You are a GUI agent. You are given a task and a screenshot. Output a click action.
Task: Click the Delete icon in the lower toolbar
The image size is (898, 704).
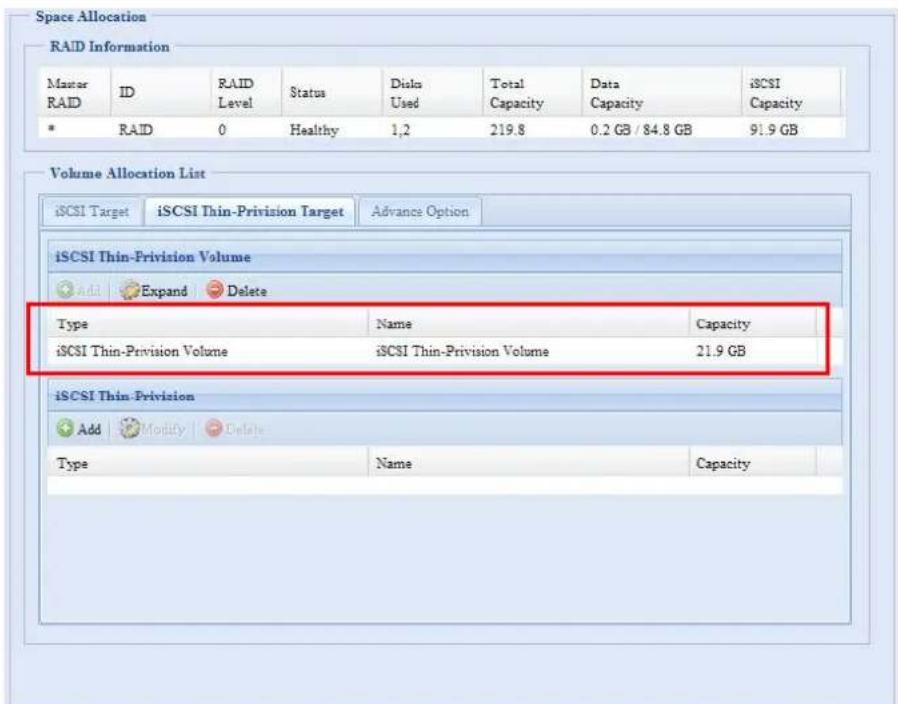pos(230,429)
